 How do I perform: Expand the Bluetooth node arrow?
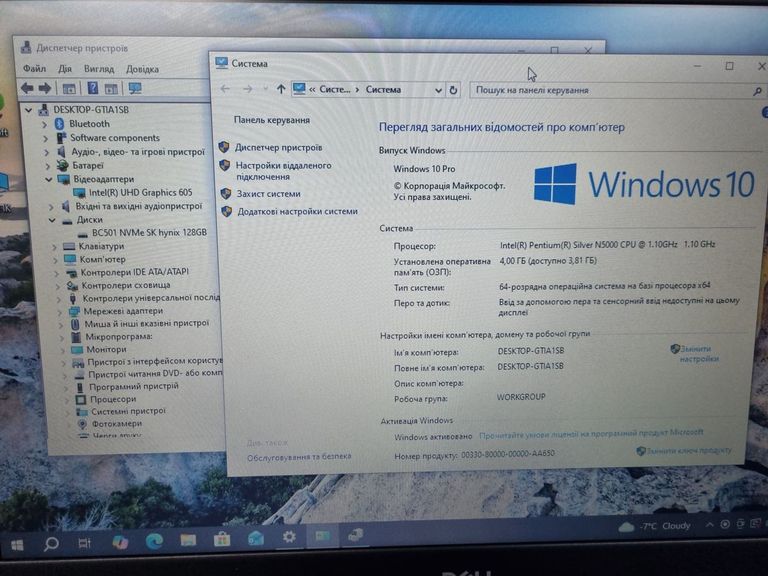(x=45, y=124)
